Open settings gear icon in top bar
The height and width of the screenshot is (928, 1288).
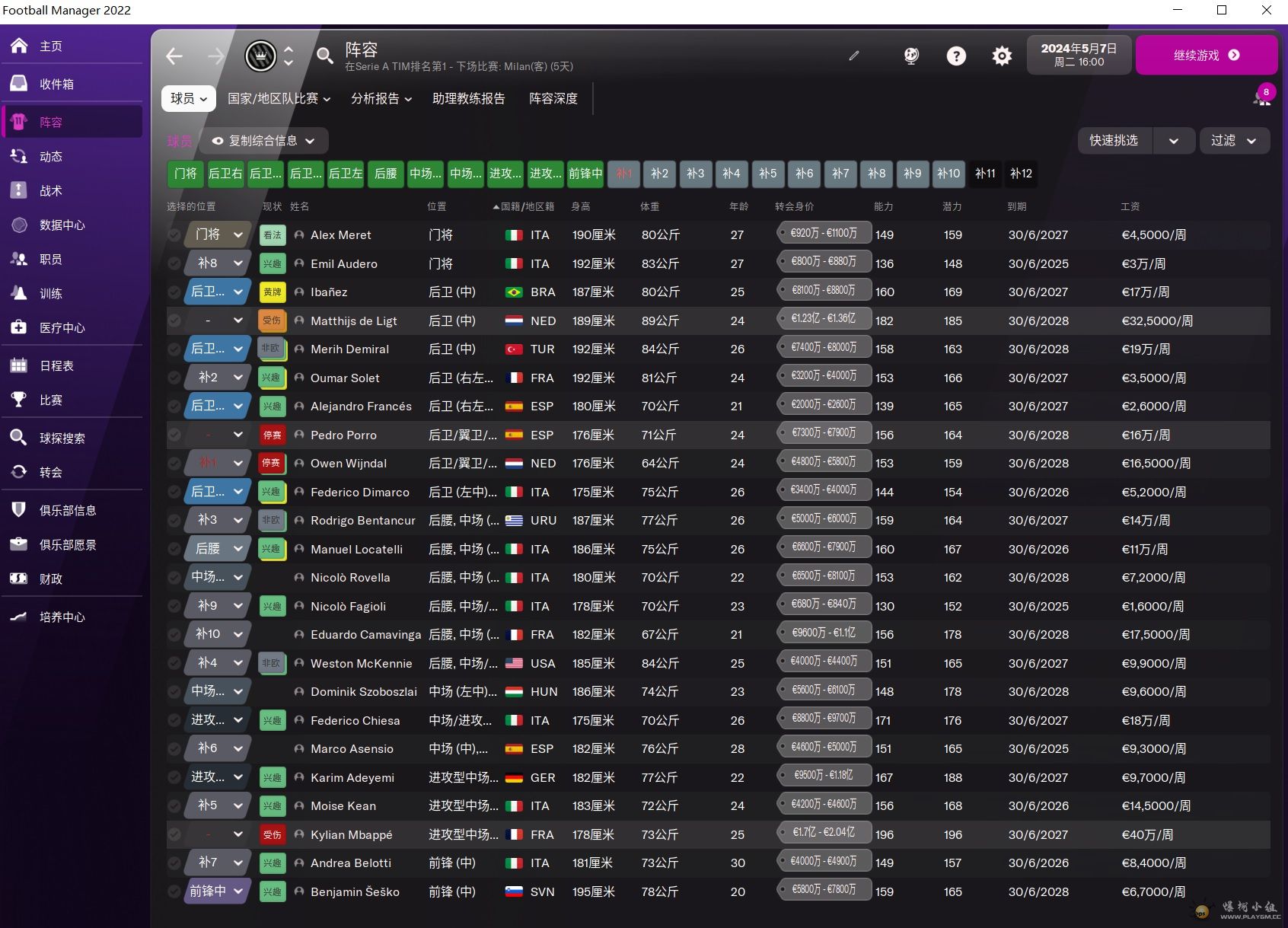[x=1002, y=56]
